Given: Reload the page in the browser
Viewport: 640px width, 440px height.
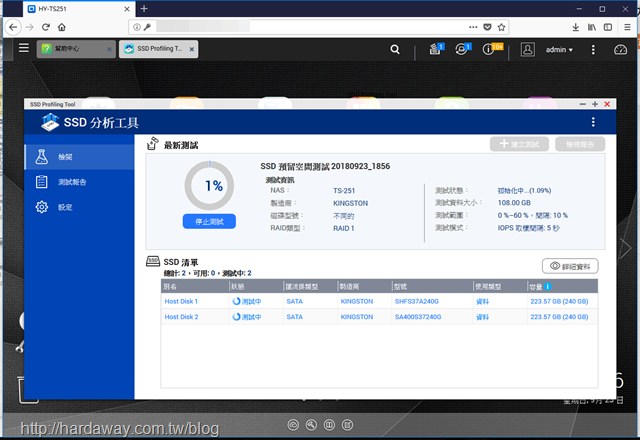Looking at the screenshot, I should (x=46, y=27).
